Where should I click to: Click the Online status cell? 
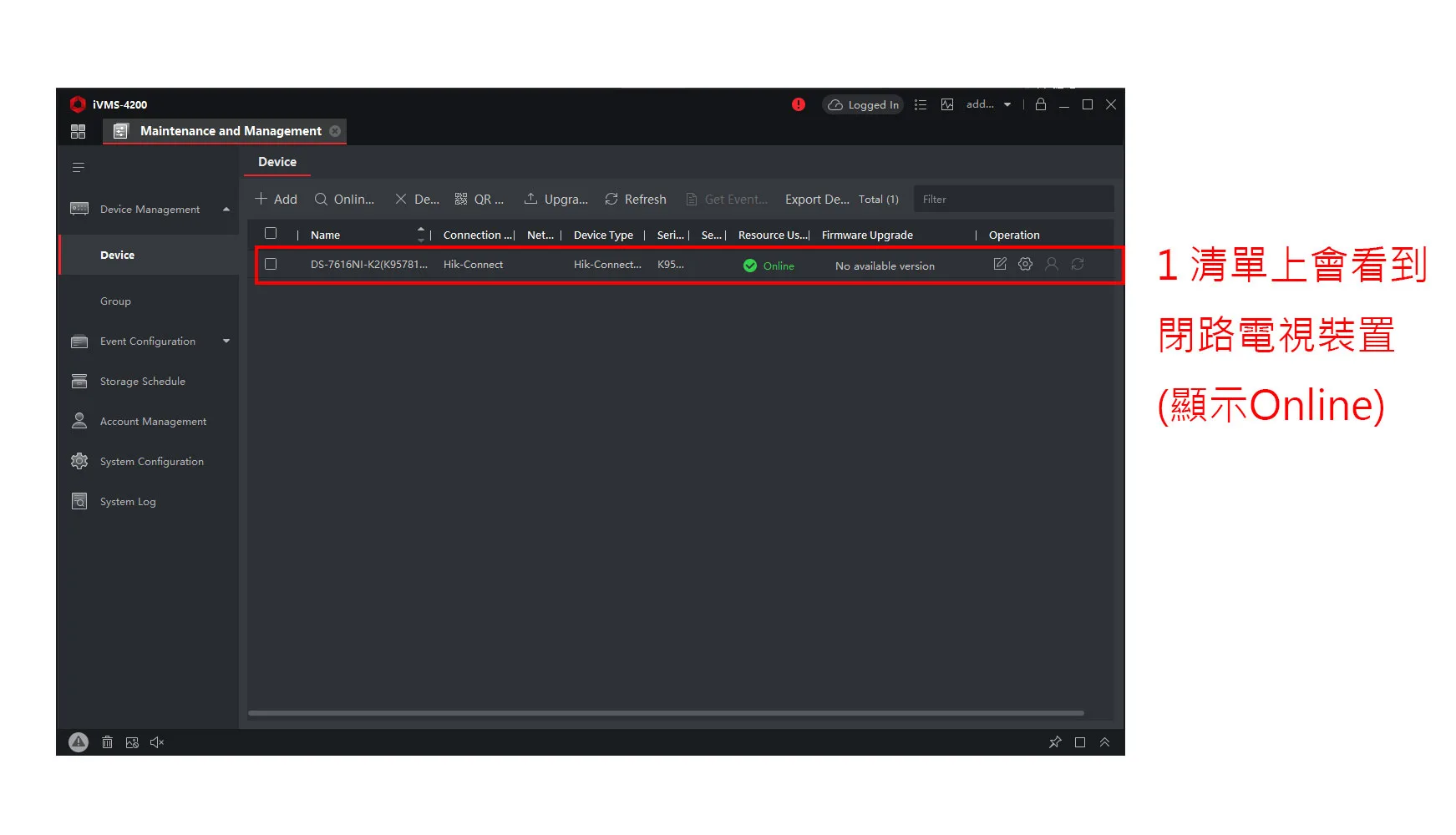[x=769, y=266]
